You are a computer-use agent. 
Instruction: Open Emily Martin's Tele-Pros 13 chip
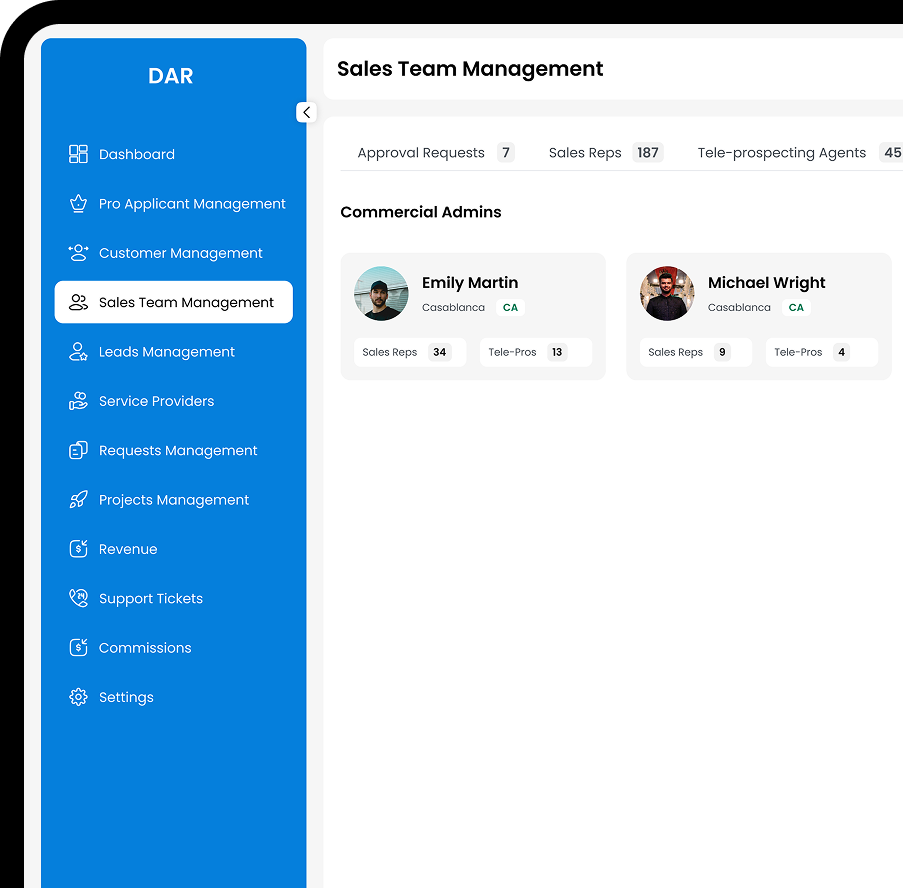click(x=536, y=352)
